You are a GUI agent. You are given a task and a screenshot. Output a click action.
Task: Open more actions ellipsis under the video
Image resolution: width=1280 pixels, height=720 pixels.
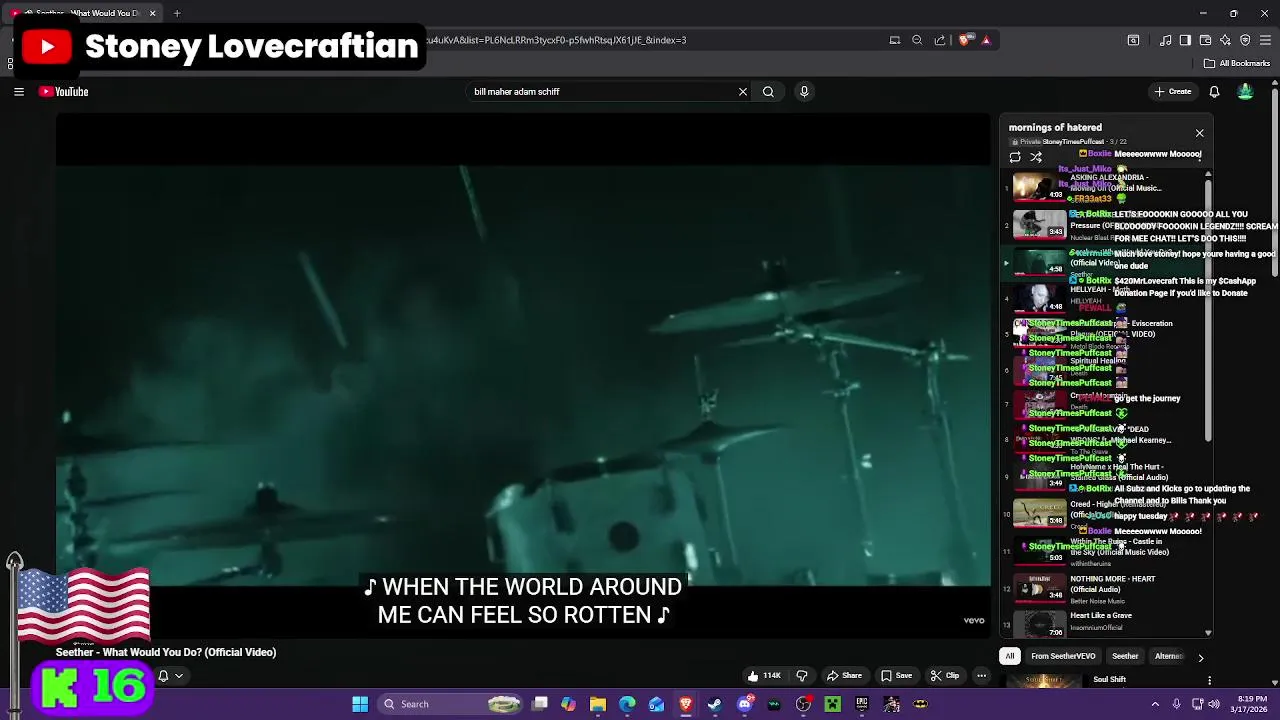(981, 676)
